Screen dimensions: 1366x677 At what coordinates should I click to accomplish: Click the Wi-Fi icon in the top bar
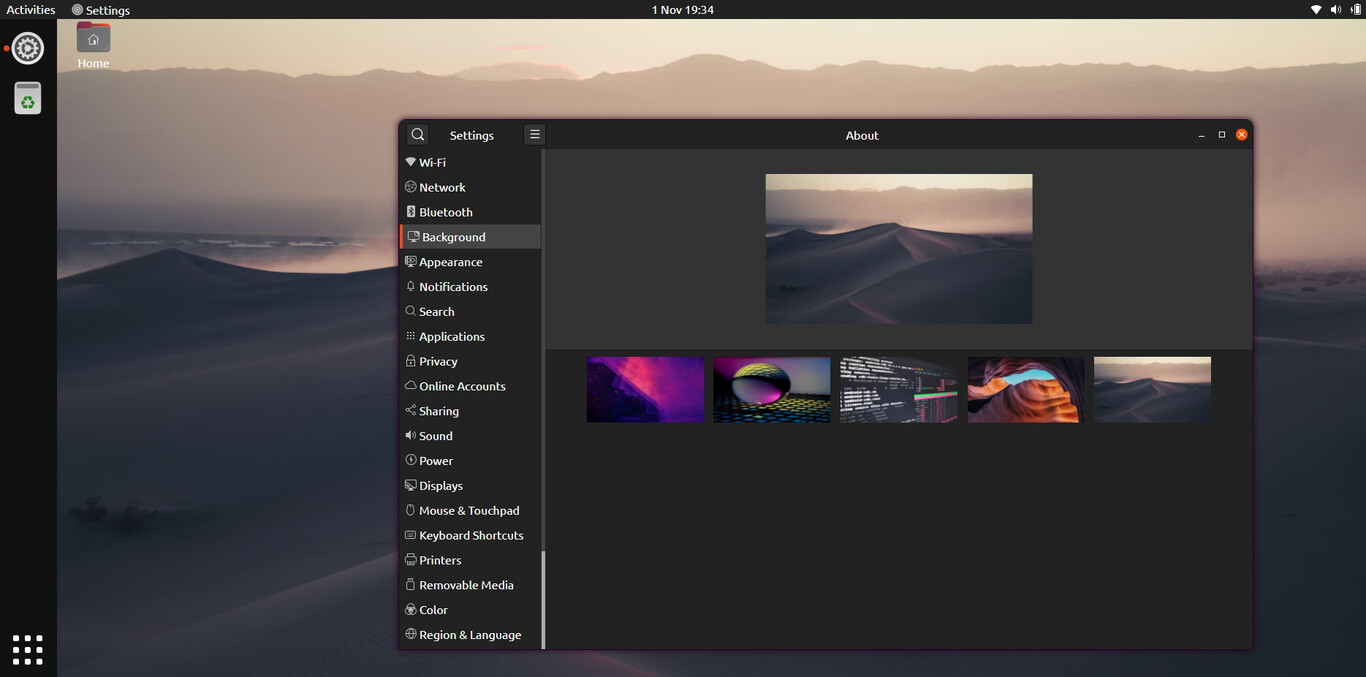1315,9
